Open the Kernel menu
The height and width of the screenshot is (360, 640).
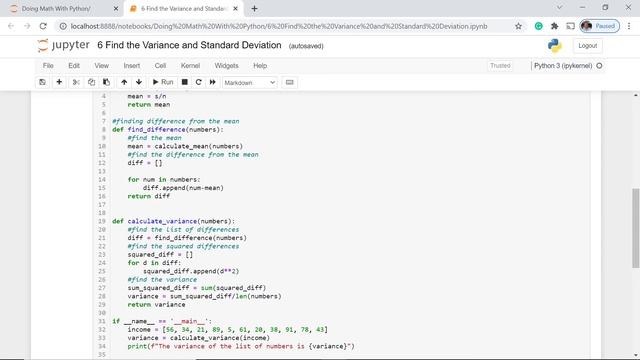[x=190, y=66]
